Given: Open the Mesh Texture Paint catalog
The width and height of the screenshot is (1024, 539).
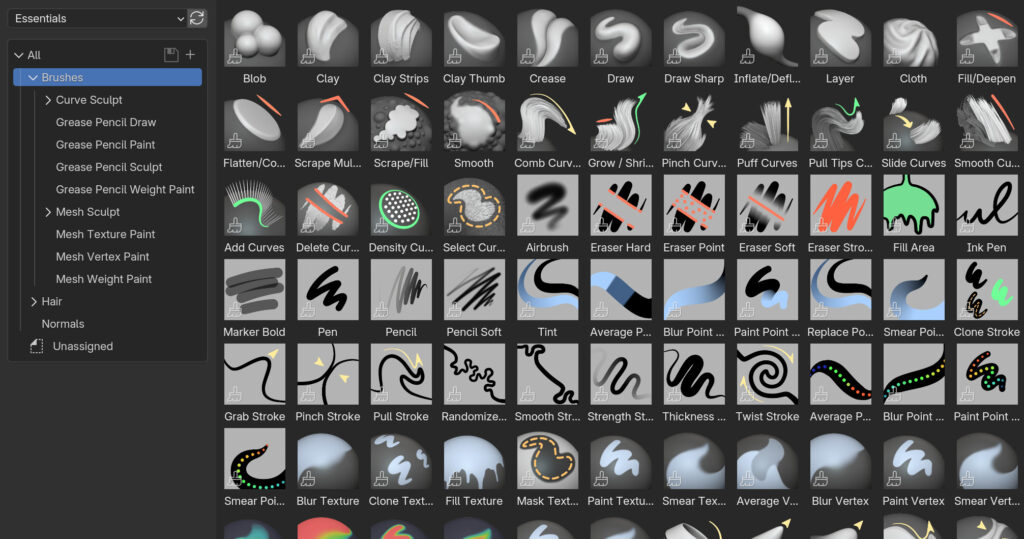Looking at the screenshot, I should 105,234.
